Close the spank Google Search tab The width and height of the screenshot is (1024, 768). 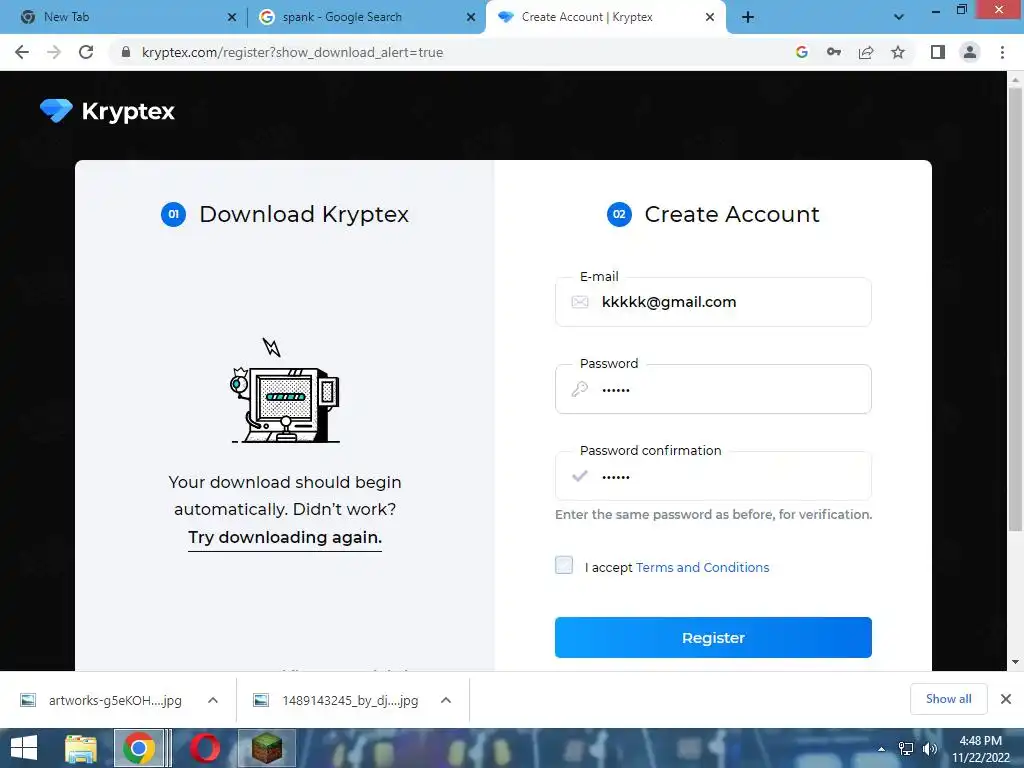(471, 18)
